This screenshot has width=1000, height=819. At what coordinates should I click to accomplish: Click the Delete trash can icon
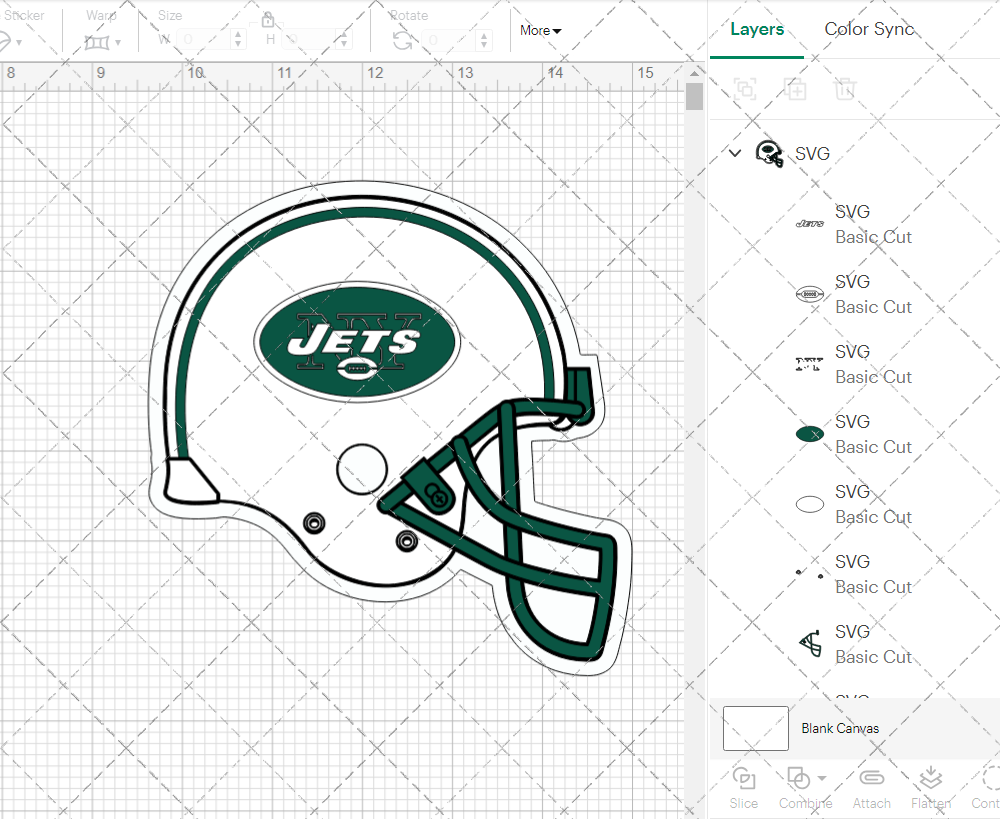click(x=845, y=89)
